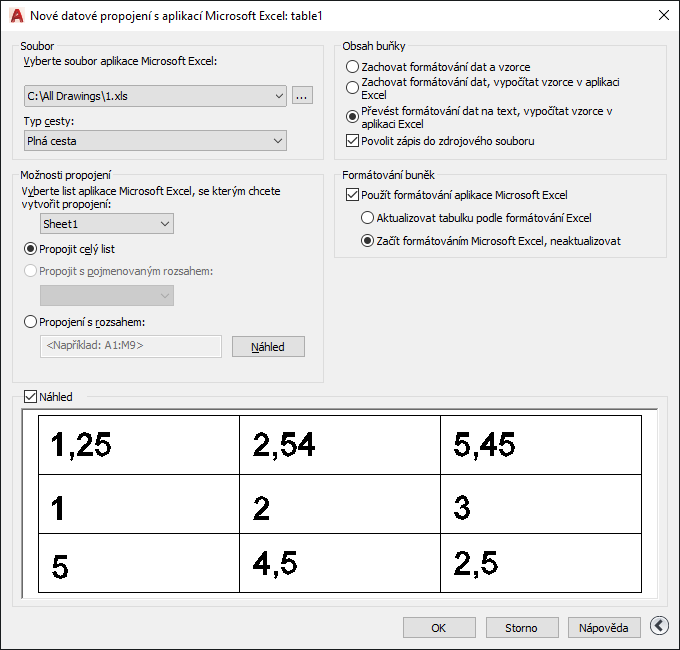Viewport: 680px width, 650px height.
Task: Open the Sheet1 sheet selection dropdown
Action: click(107, 224)
